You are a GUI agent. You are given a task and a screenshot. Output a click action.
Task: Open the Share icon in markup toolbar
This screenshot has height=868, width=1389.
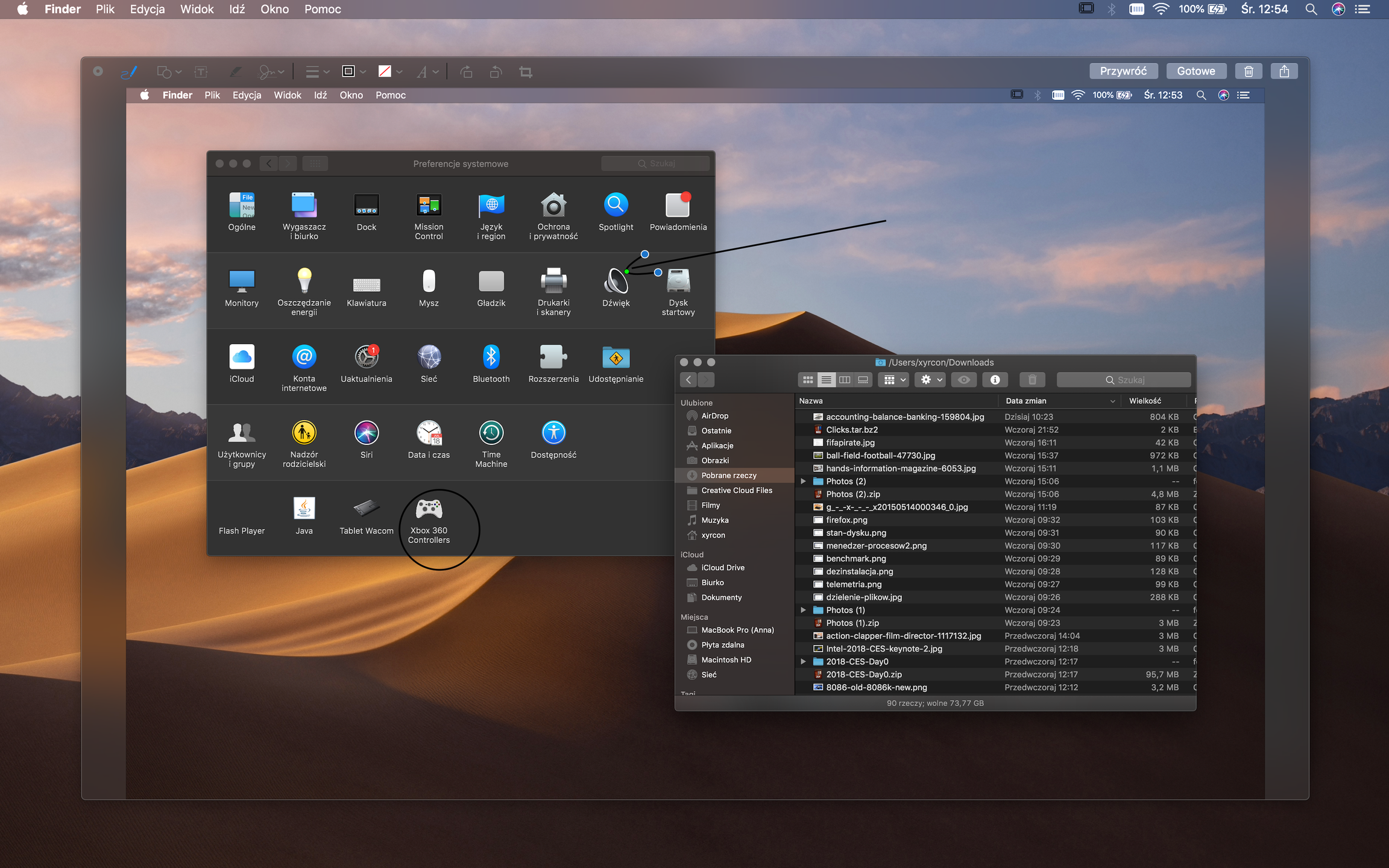click(x=1284, y=71)
